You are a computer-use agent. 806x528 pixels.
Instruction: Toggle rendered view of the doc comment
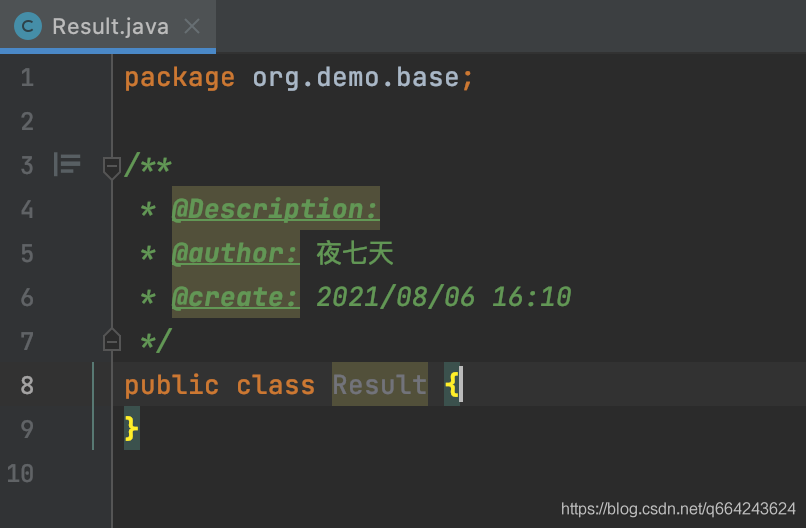[x=67, y=165]
